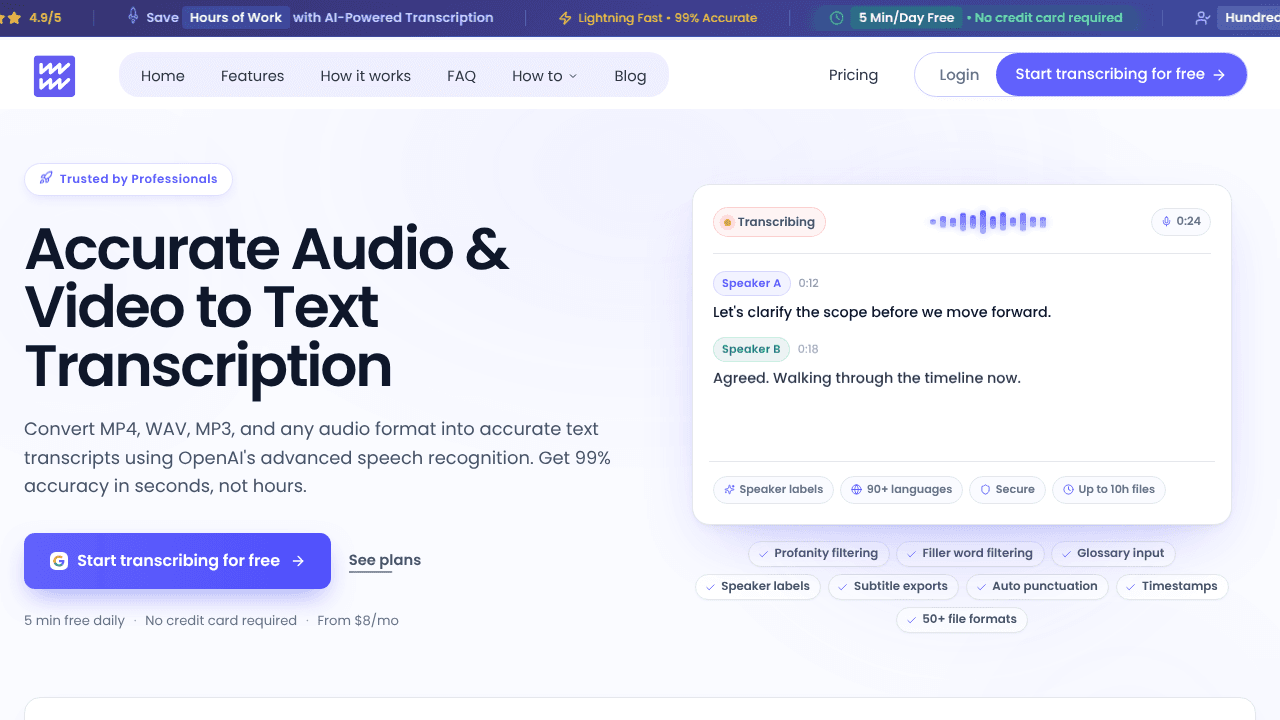This screenshot has height=720, width=1280.
Task: Follow the See plans link
Action: coord(385,560)
